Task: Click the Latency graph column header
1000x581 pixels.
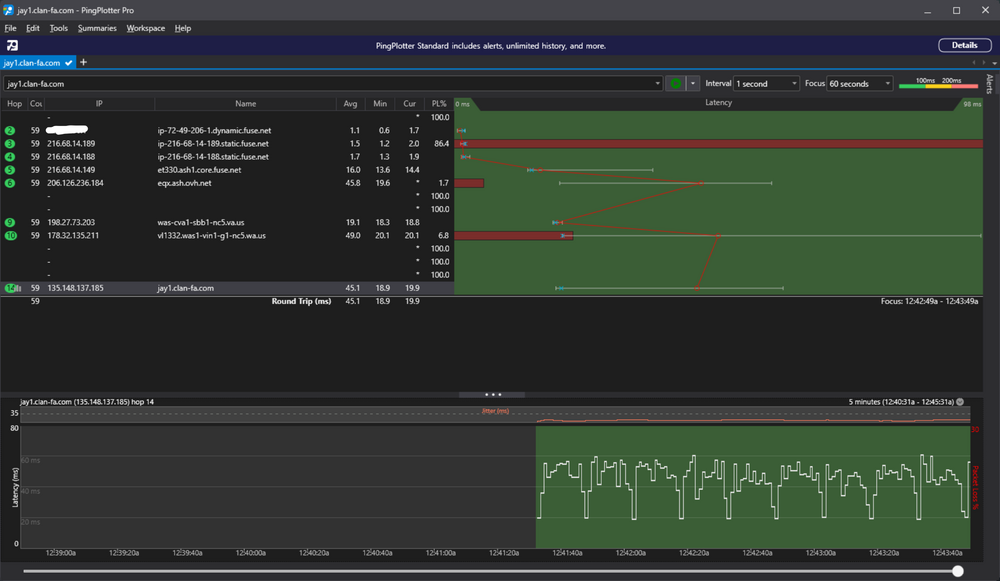Action: pos(718,103)
